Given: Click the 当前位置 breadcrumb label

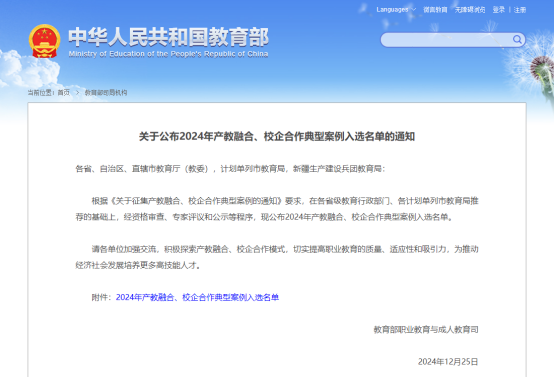Looking at the screenshot, I should [41, 93].
